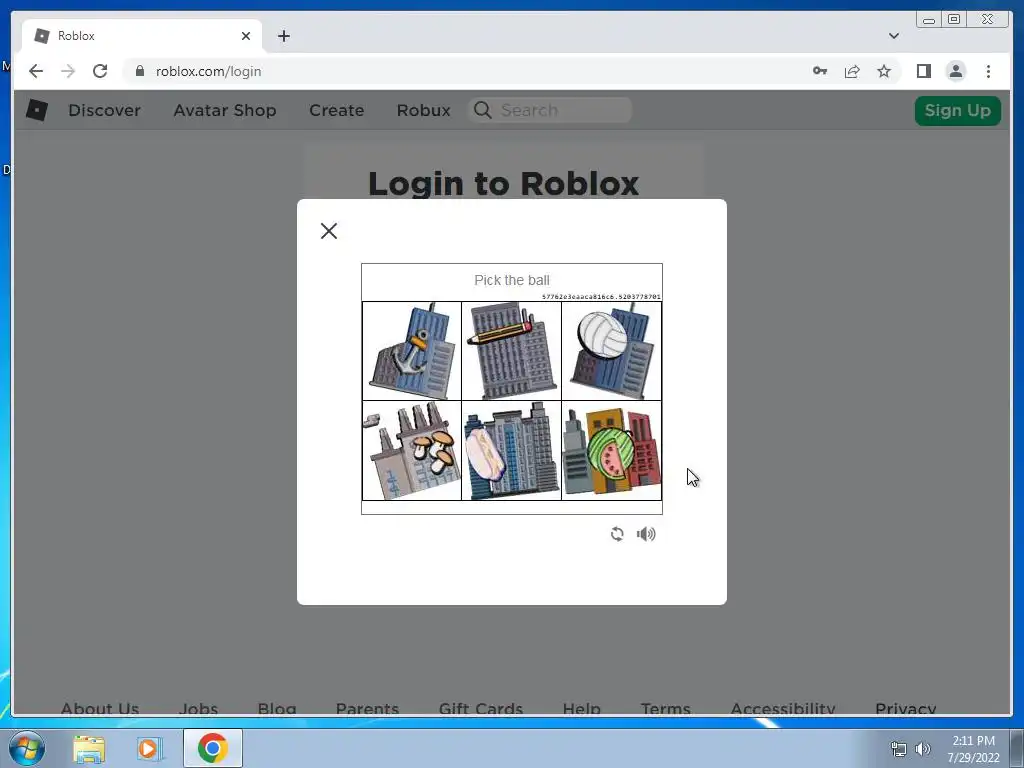
Task: View site information lock icon
Action: tap(139, 71)
